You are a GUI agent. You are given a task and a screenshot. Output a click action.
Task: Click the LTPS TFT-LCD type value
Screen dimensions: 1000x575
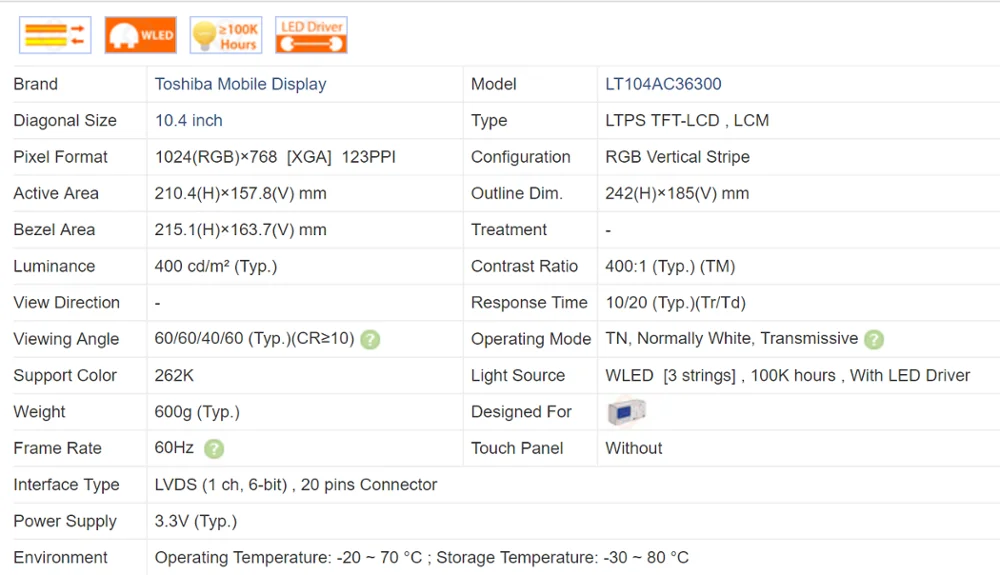tap(687, 120)
